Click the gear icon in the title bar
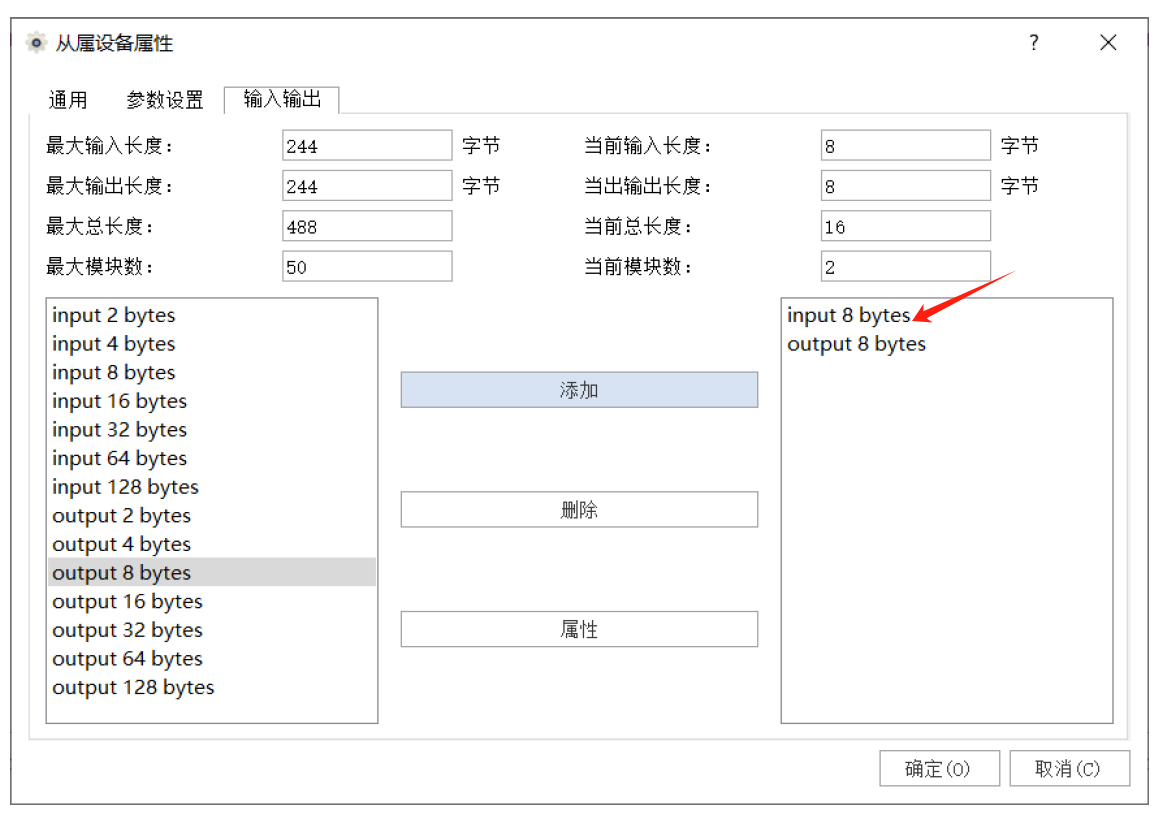Image resolution: width=1168 pixels, height=823 pixels. point(35,42)
